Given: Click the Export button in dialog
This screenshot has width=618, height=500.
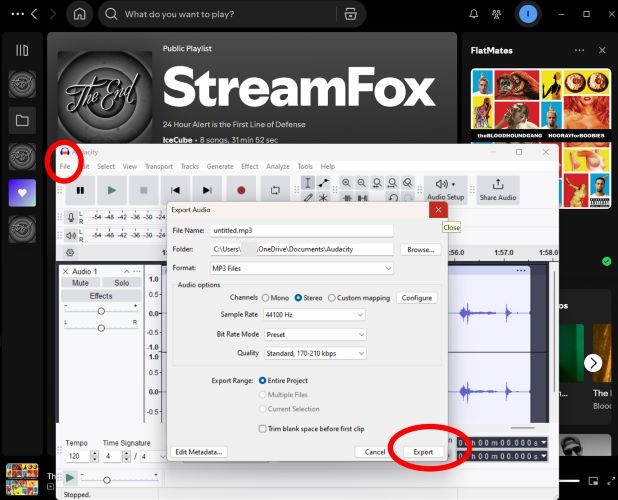Looking at the screenshot, I should coord(423,452).
